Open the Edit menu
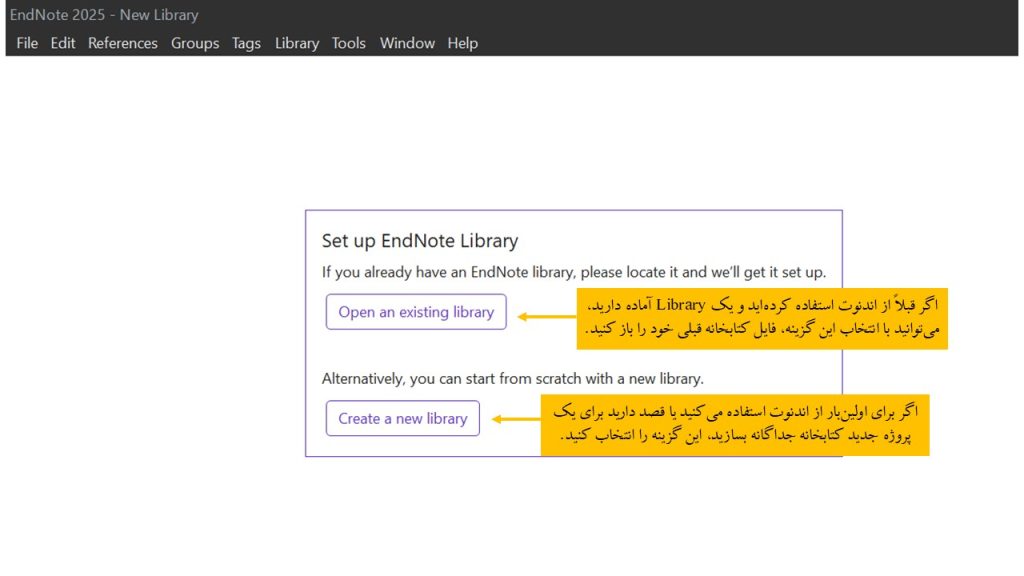Image resolution: width=1024 pixels, height=576 pixels. (63, 43)
